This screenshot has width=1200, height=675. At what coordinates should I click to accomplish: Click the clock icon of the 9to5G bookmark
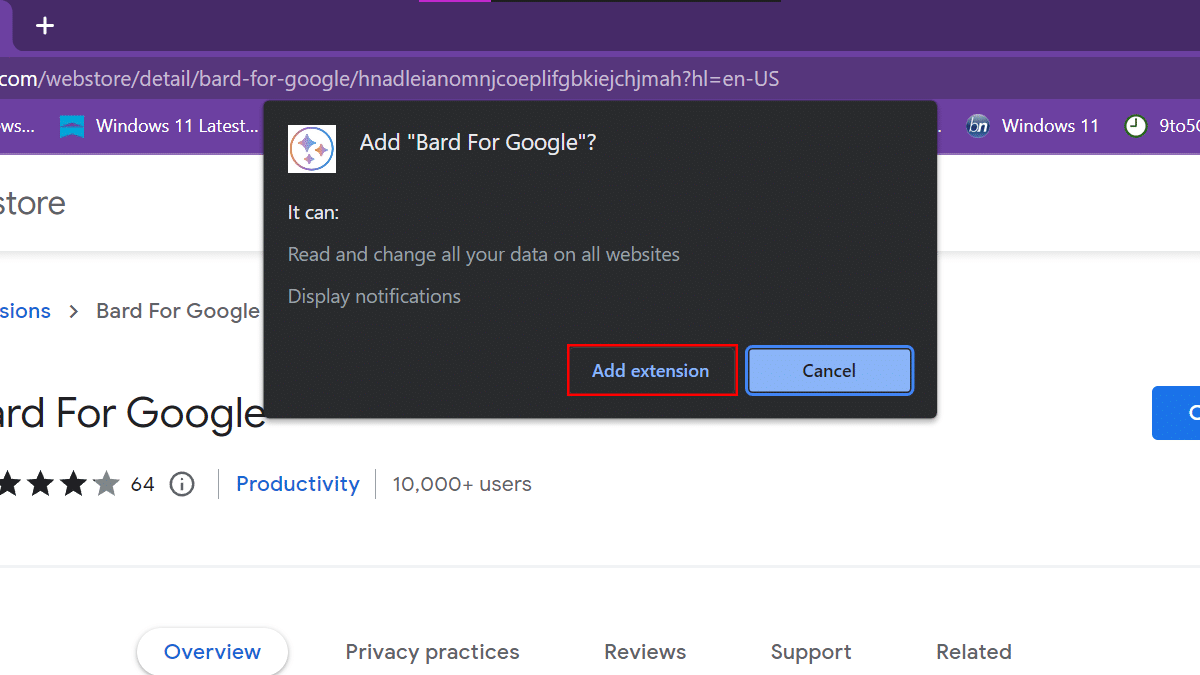(1135, 126)
